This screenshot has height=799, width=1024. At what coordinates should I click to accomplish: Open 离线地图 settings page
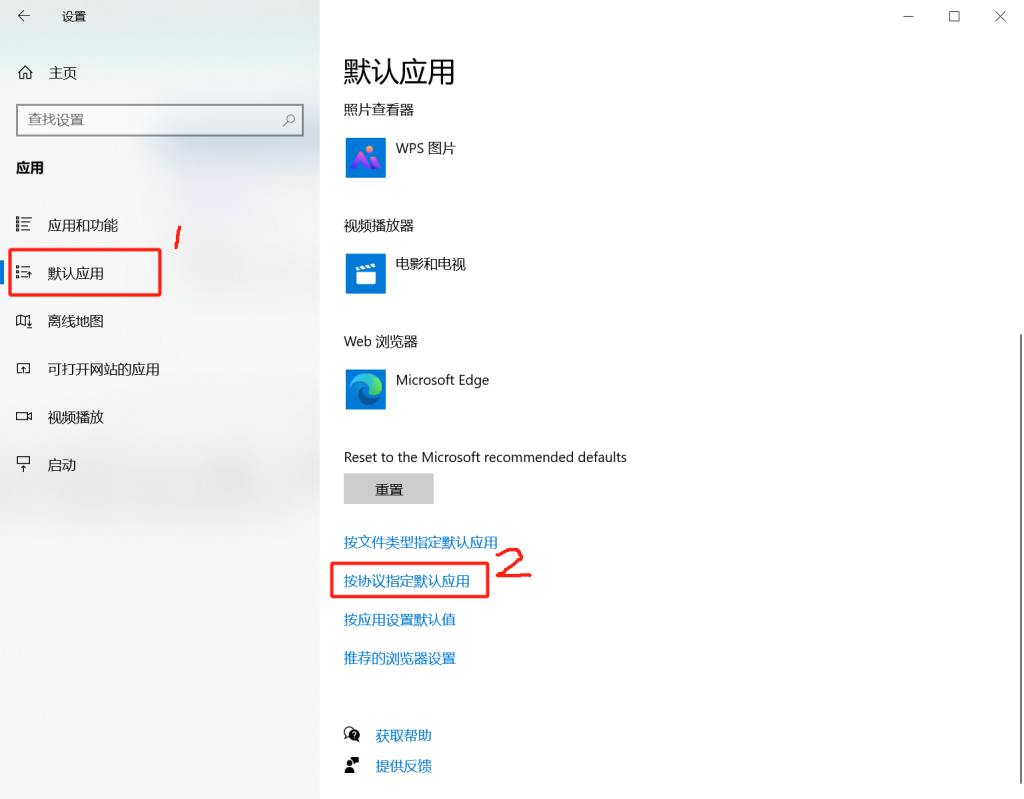click(75, 321)
